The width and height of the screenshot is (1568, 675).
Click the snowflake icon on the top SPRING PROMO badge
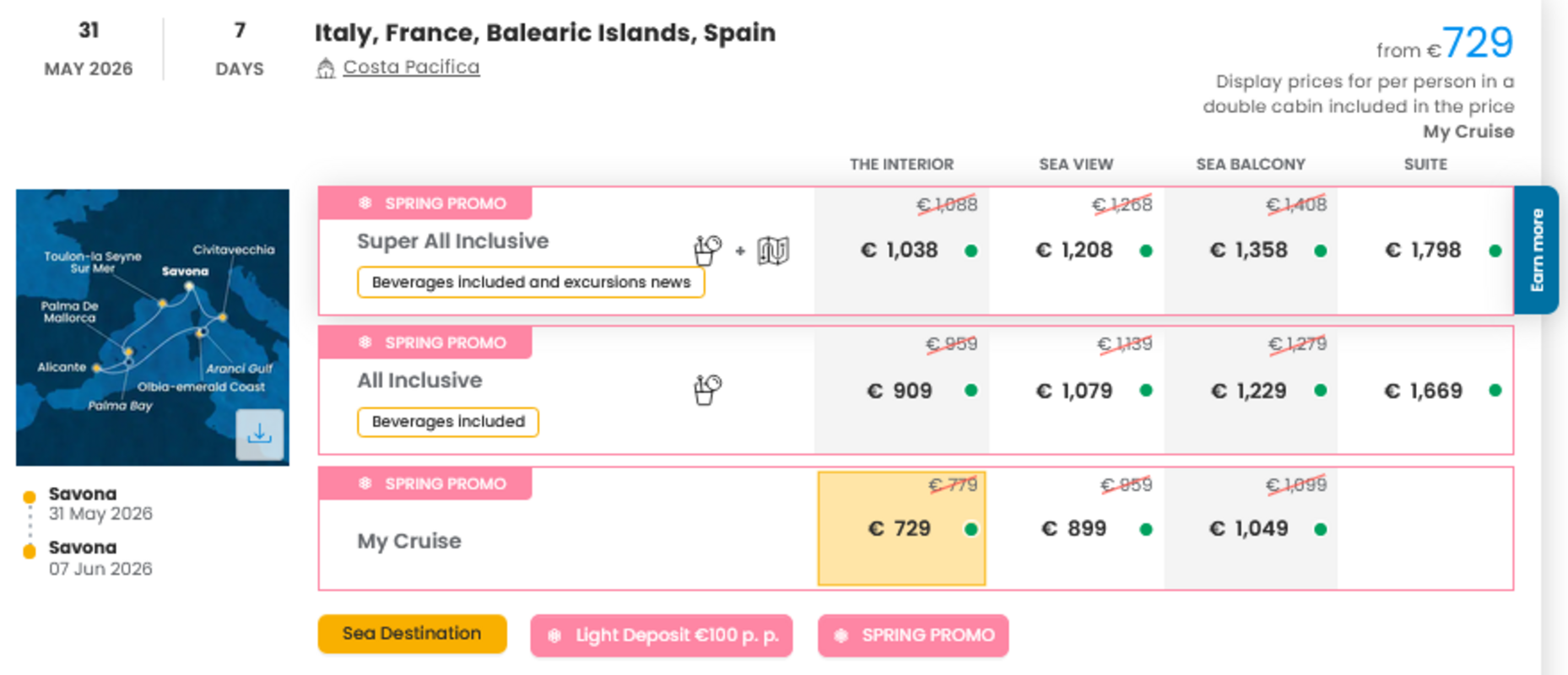click(365, 202)
